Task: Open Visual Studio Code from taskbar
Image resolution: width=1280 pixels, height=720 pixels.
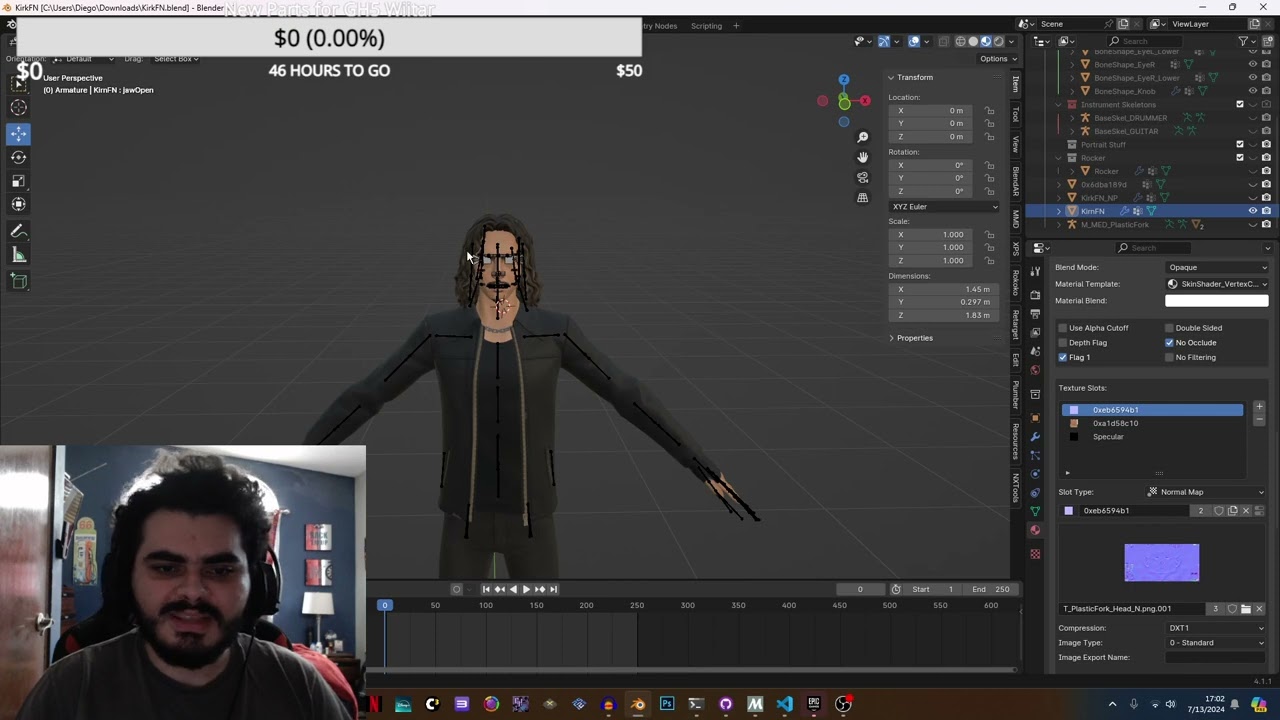Action: pyautogui.click(x=784, y=704)
